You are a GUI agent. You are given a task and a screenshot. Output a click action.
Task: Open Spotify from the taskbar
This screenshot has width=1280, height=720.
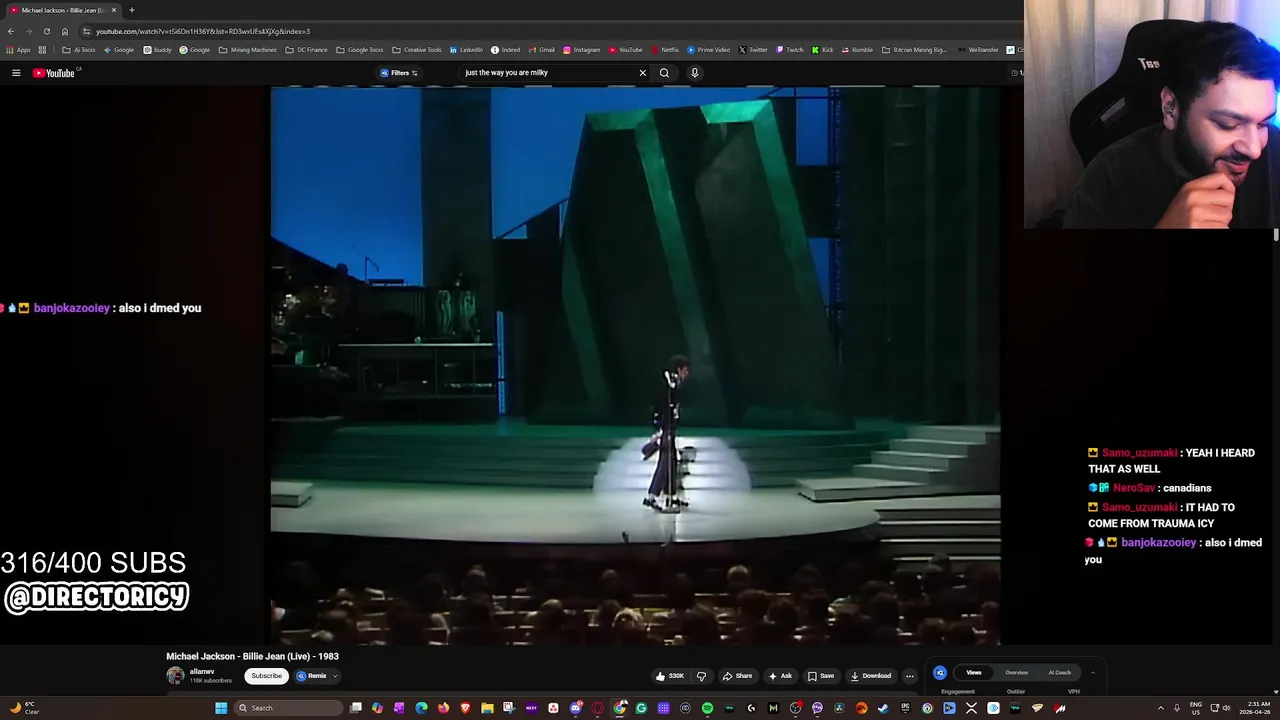(x=707, y=708)
